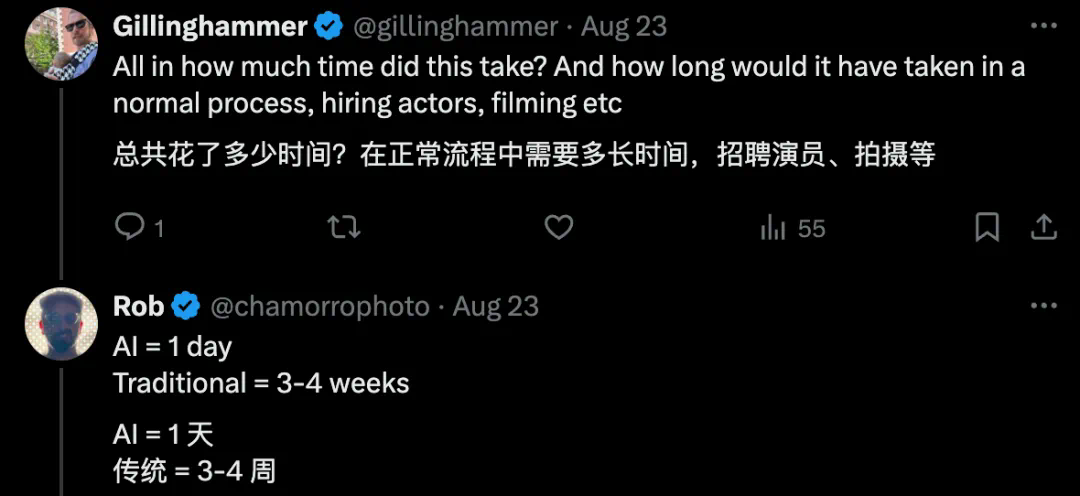Viewport: 1080px width, 496px height.
Task: Click the share icon on Gillinghammer's tweet
Action: click(x=1043, y=228)
